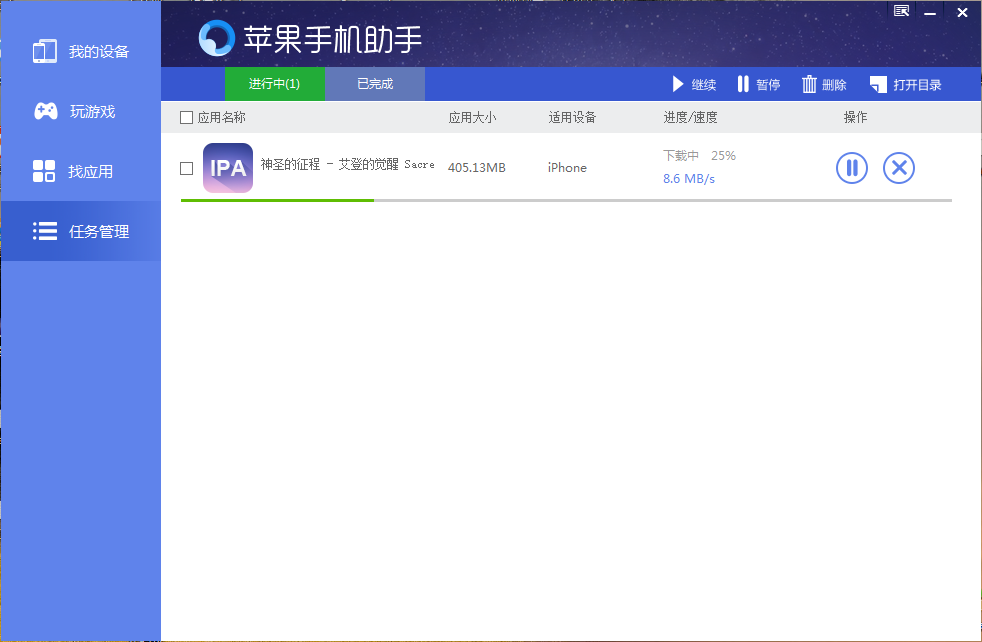
Task: Switch to the 进行中(1) tab
Action: 275,85
